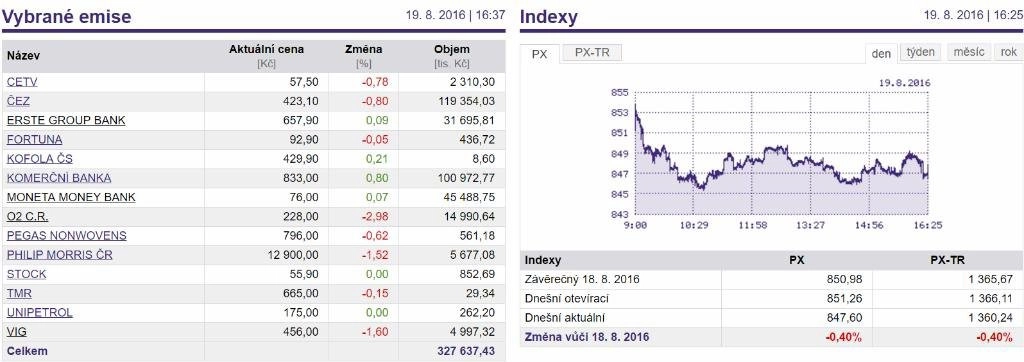Open PHILIP MORRIS ČR stock details
1024x362 pixels.
pos(59,255)
